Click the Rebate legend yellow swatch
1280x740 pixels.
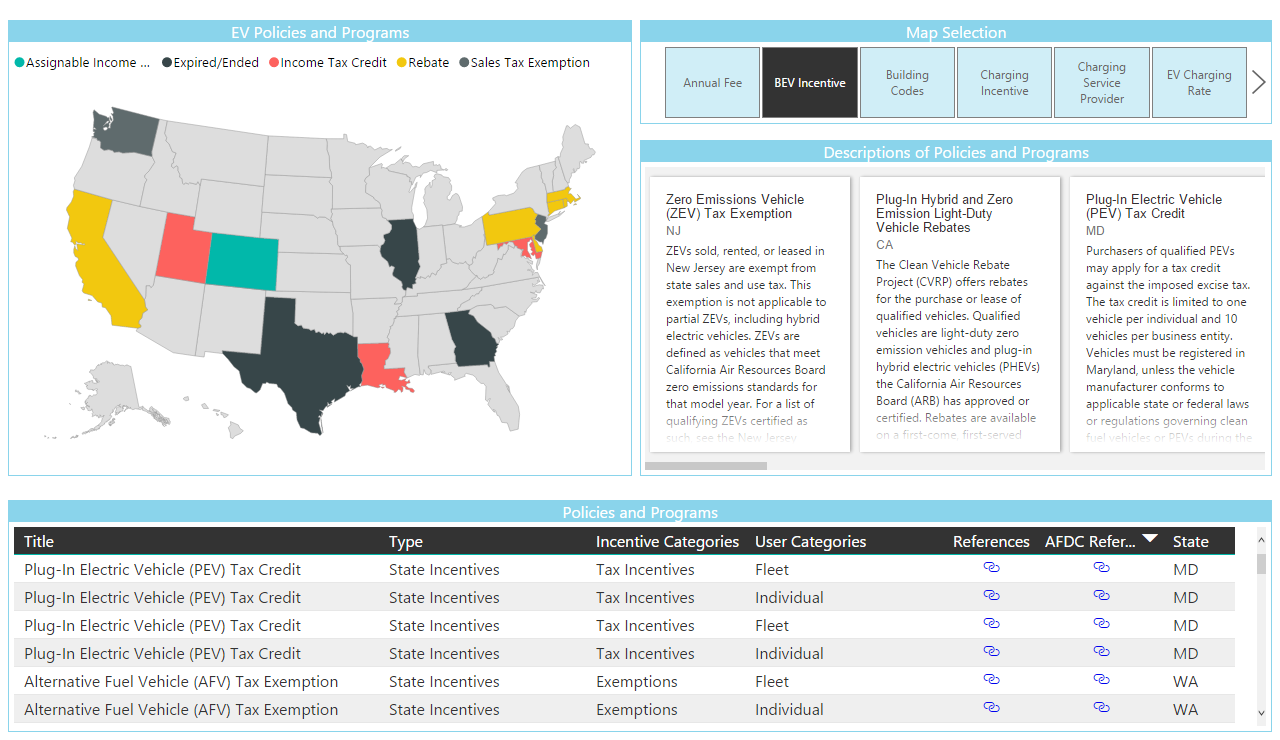(402, 63)
